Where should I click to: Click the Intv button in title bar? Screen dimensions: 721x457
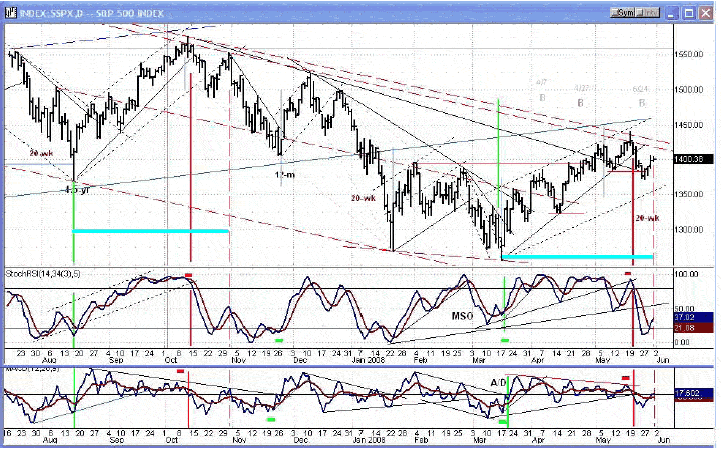(648, 13)
